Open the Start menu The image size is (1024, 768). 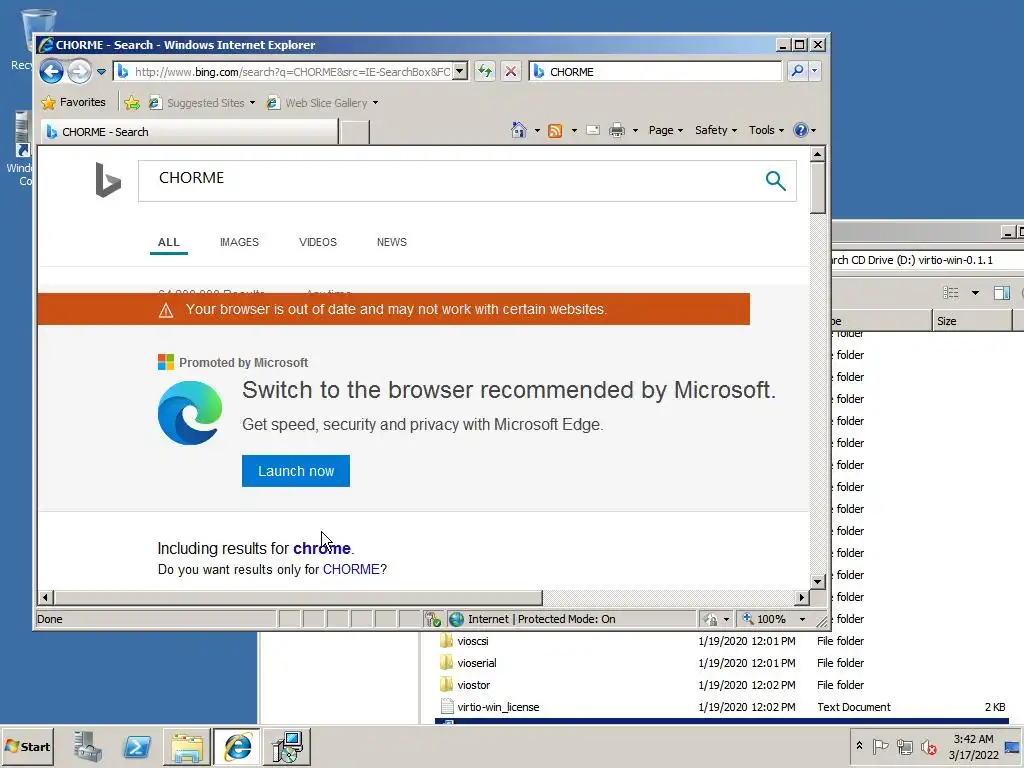(x=27, y=746)
